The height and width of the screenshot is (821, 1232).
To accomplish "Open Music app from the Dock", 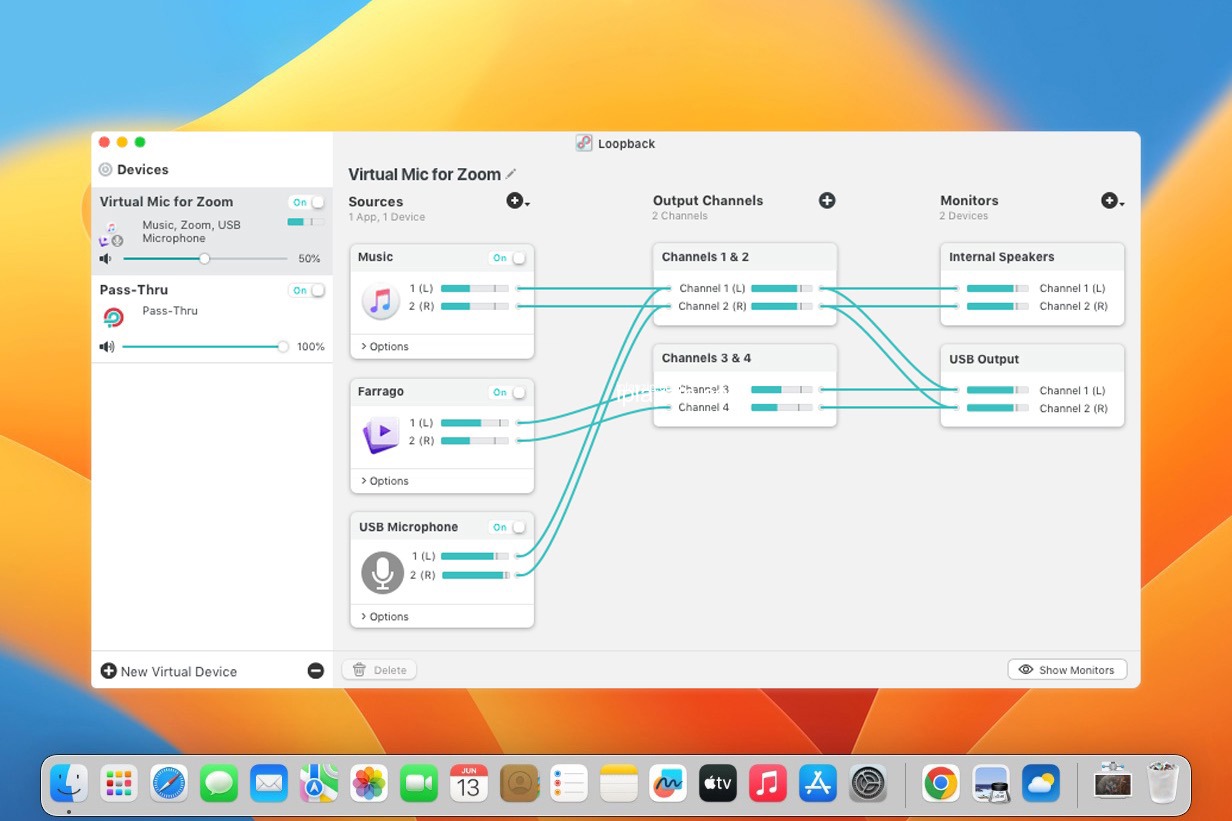I will pos(768,783).
